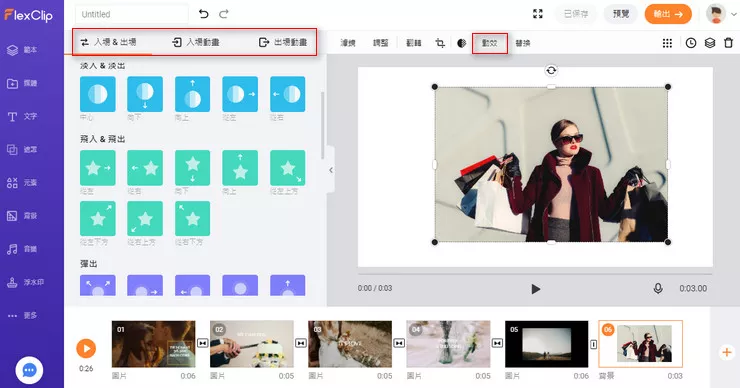740x388 pixels.
Task: Redo the last action
Action: coord(224,14)
